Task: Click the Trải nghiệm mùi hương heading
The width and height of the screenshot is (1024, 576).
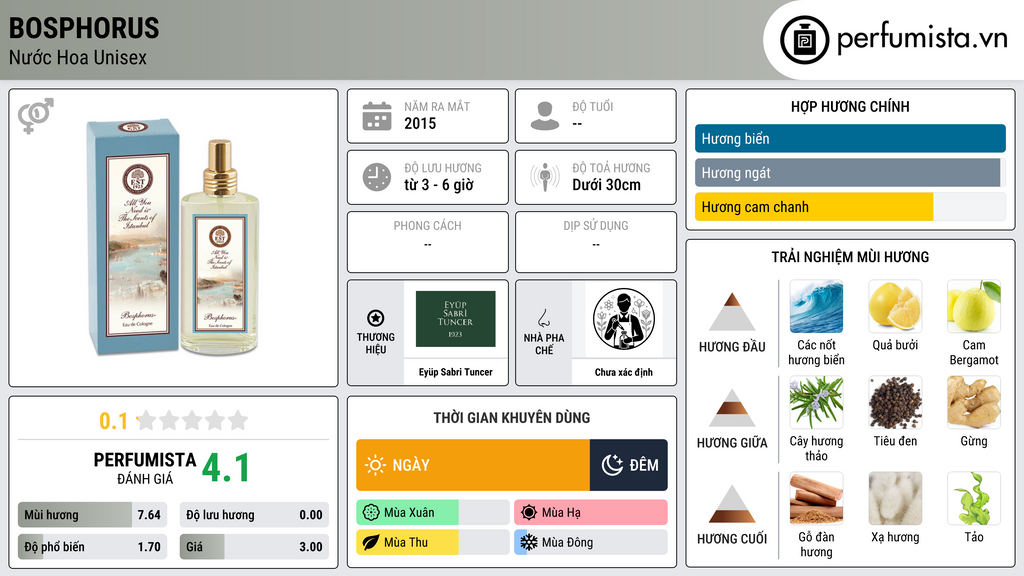Action: (850, 257)
